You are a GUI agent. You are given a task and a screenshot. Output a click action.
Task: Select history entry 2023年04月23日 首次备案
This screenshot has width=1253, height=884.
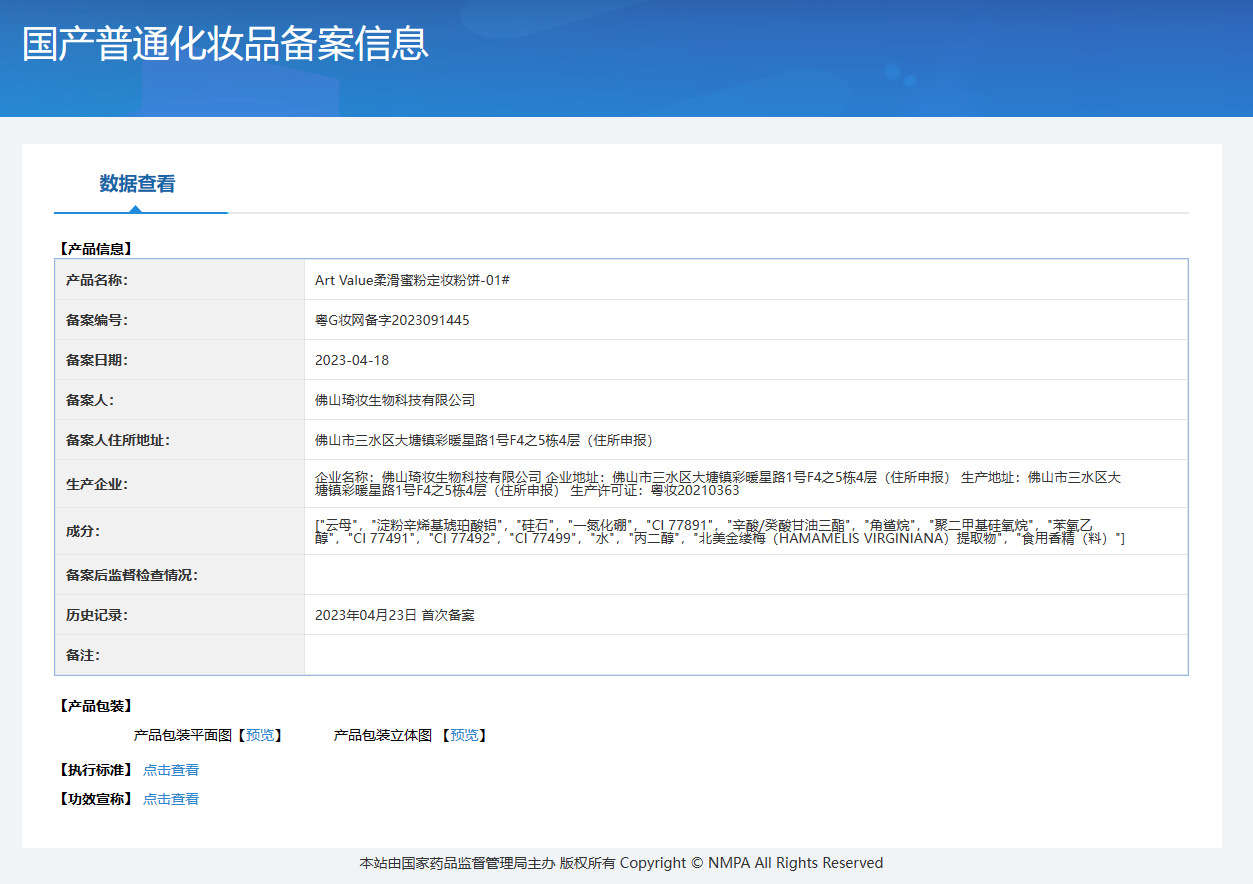coord(395,615)
